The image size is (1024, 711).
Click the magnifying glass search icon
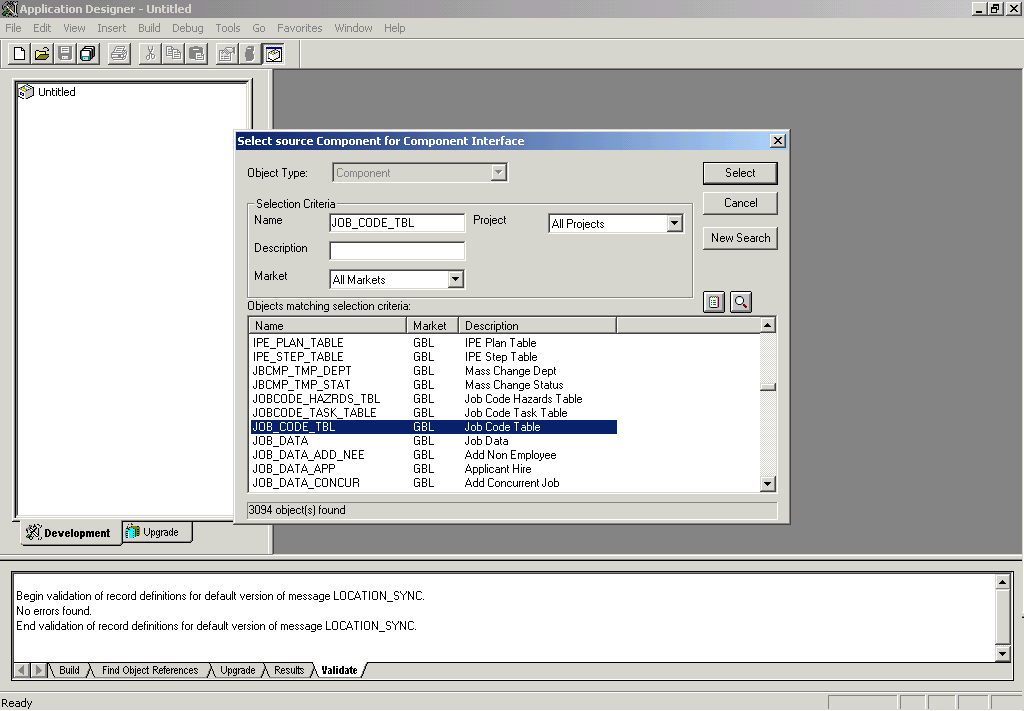click(x=741, y=302)
